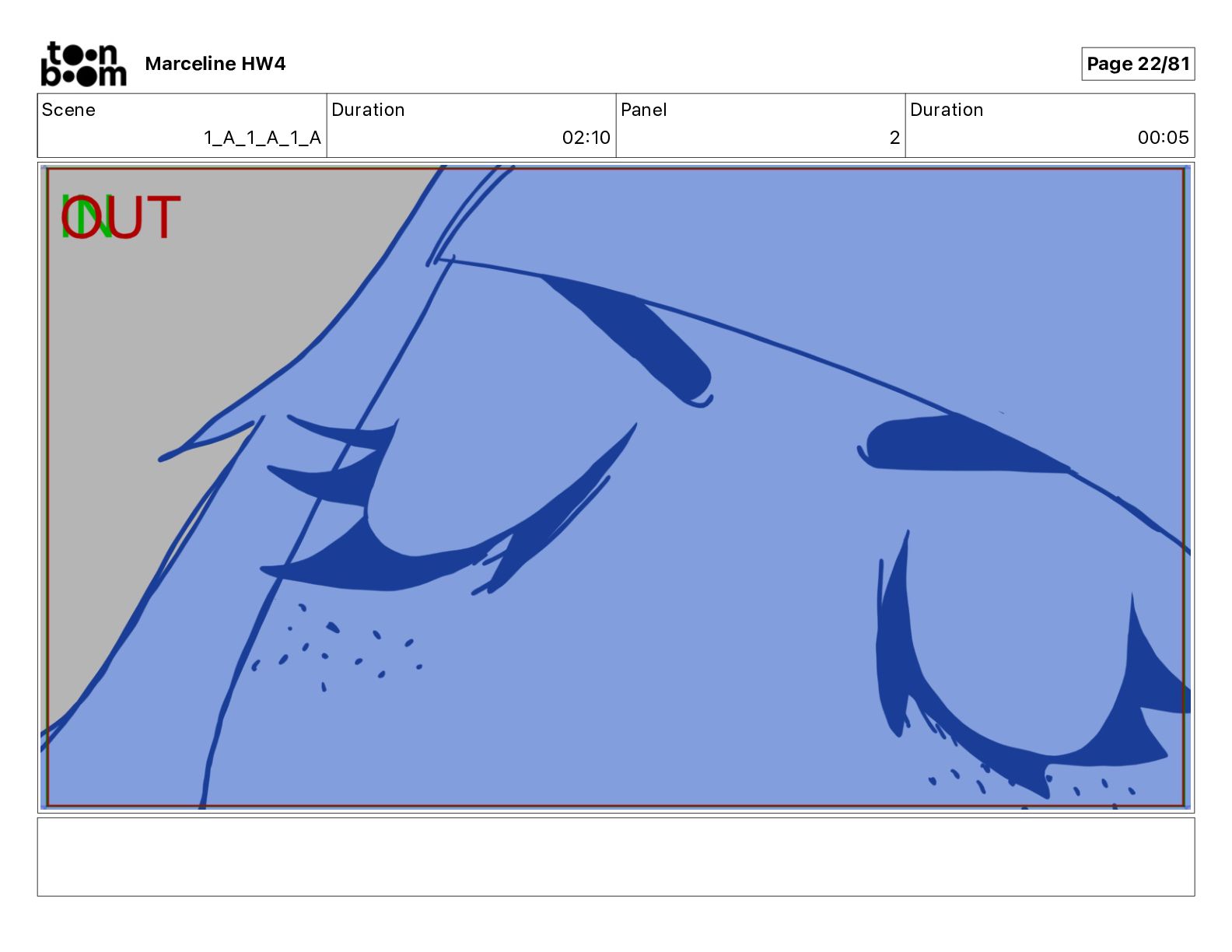Image resolution: width=1232 pixels, height=952 pixels.
Task: Select the panel number '2'
Action: 894,138
